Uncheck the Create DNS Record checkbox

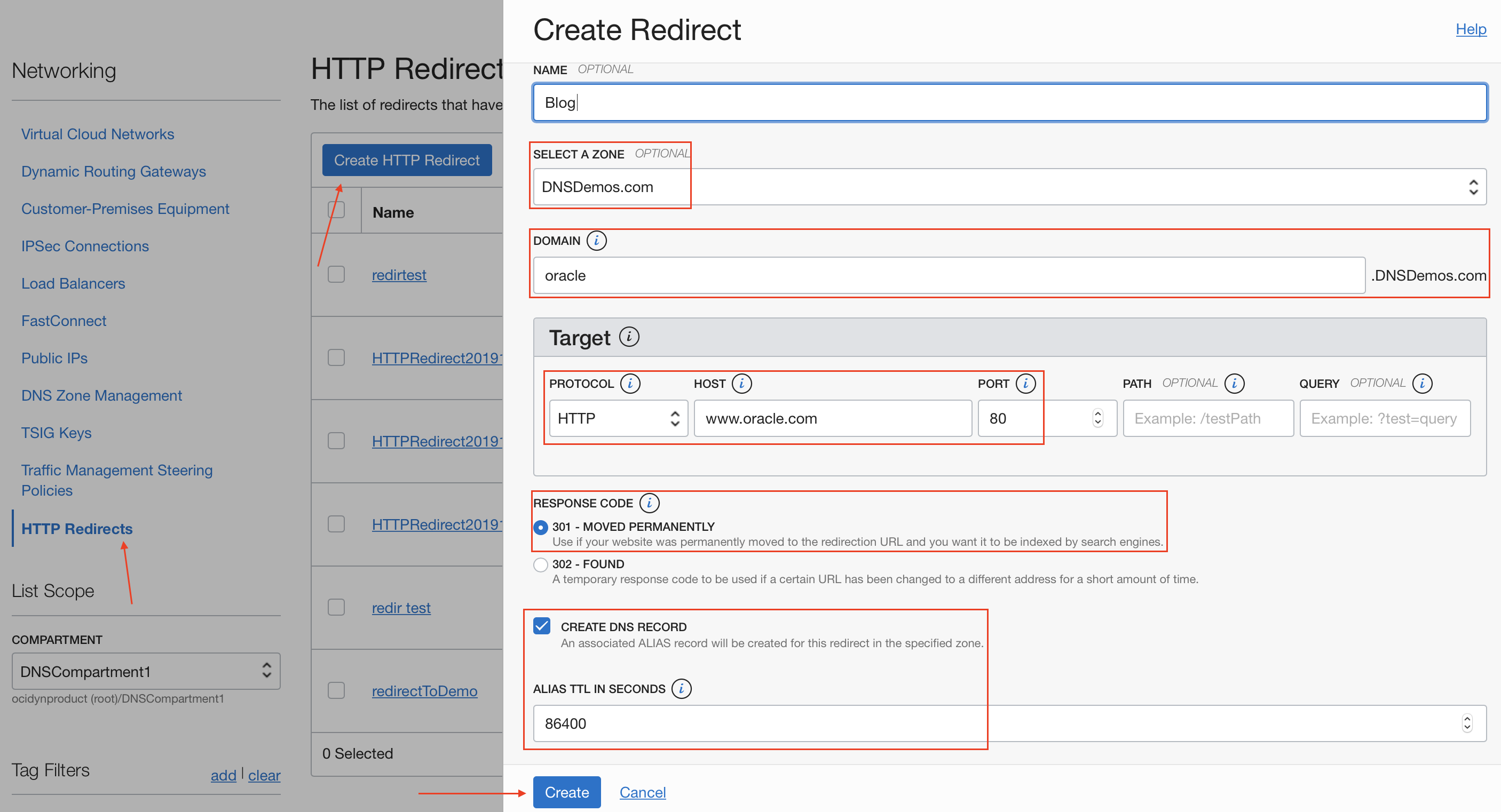(x=542, y=626)
